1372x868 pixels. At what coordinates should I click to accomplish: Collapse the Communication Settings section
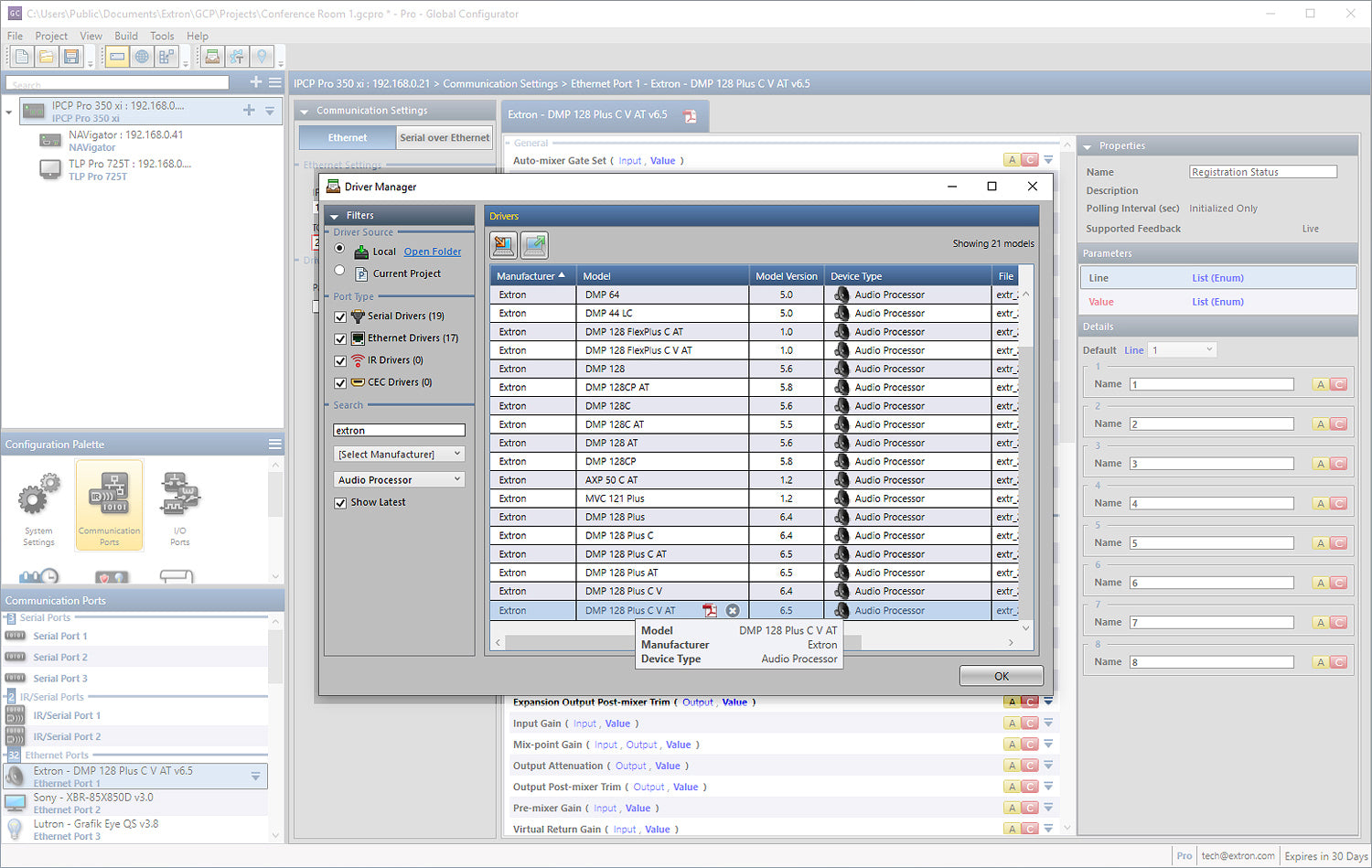click(x=305, y=111)
